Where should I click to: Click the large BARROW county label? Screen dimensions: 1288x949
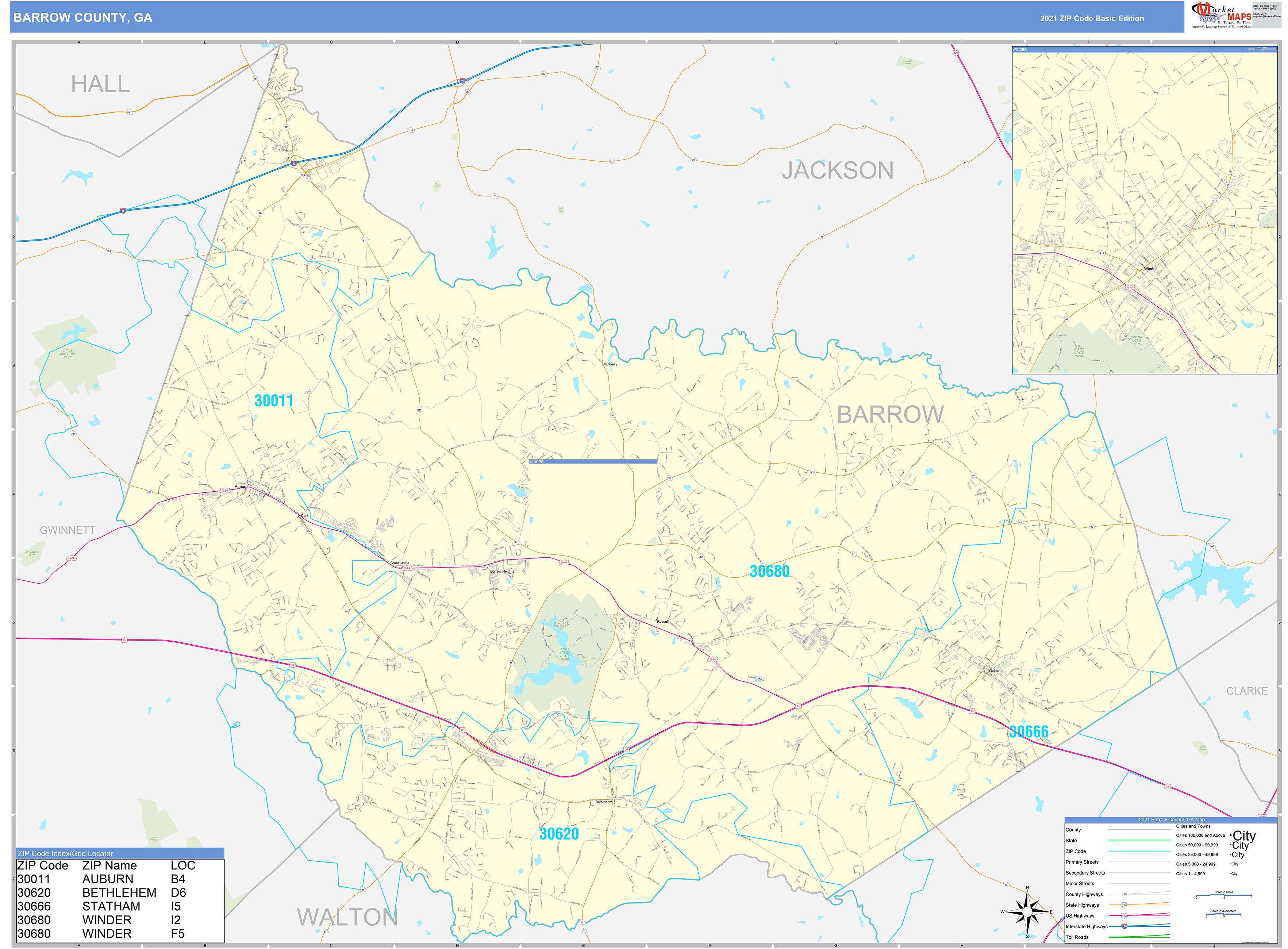(x=890, y=414)
